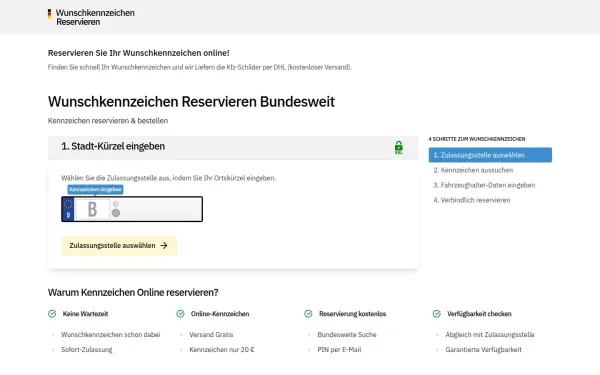The image size is (600, 375).
Task: Click the Wunschkennzeichen schon dabei list item
Action: point(111,334)
